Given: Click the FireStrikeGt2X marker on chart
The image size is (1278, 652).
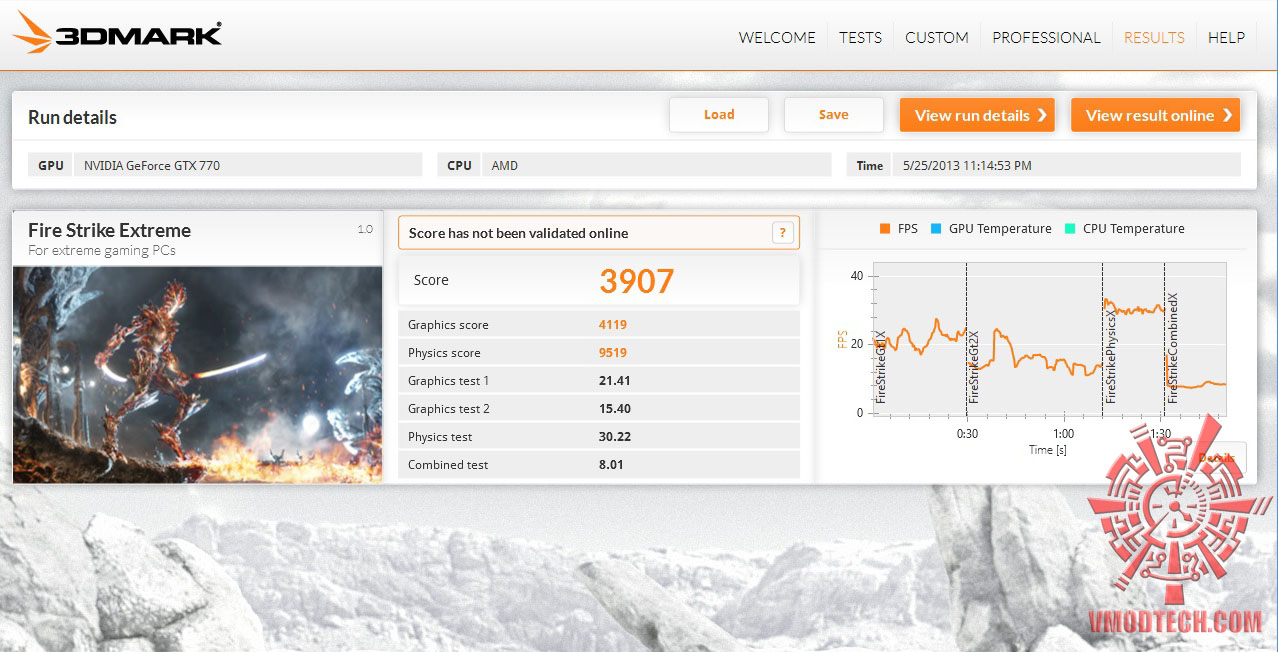Looking at the screenshot, I should coord(975,368).
